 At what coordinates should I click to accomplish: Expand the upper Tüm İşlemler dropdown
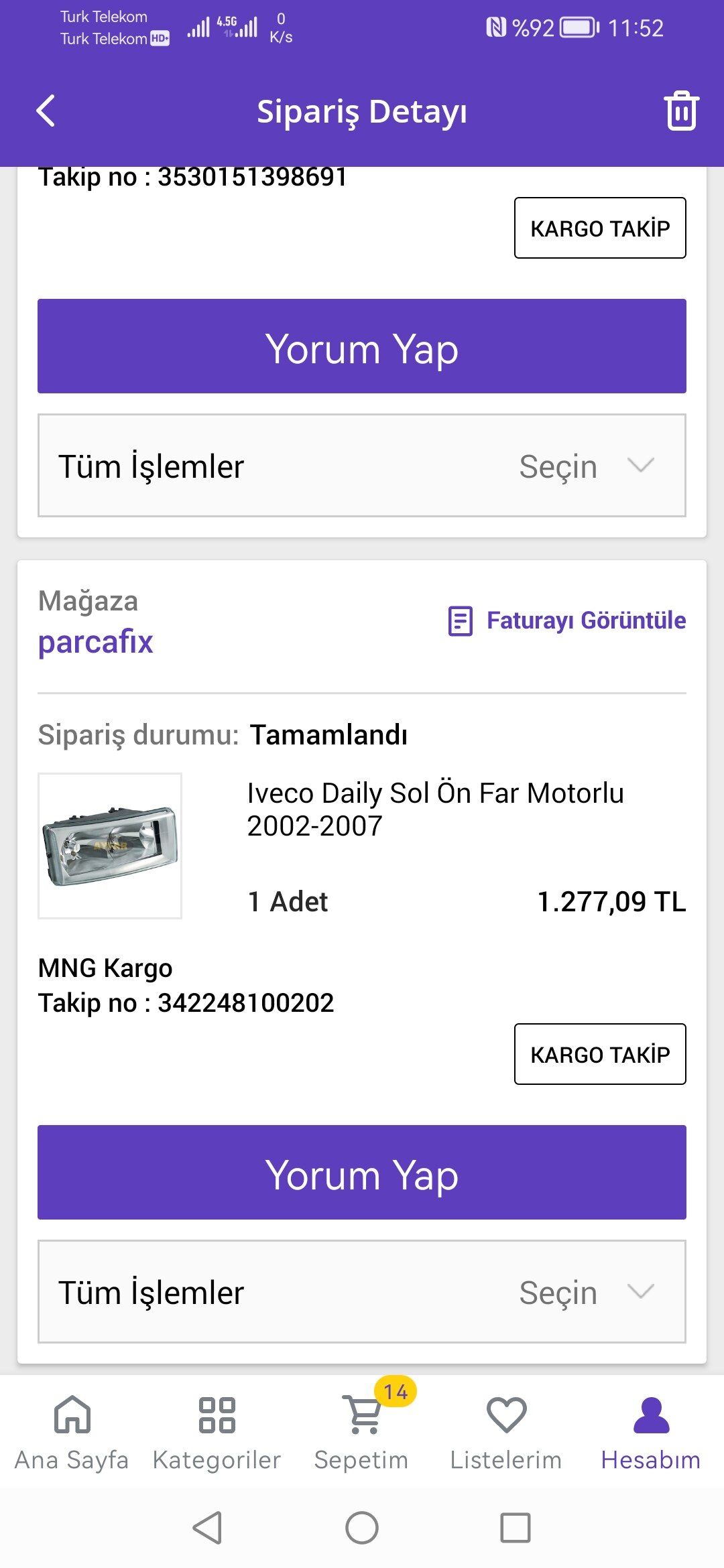[362, 466]
